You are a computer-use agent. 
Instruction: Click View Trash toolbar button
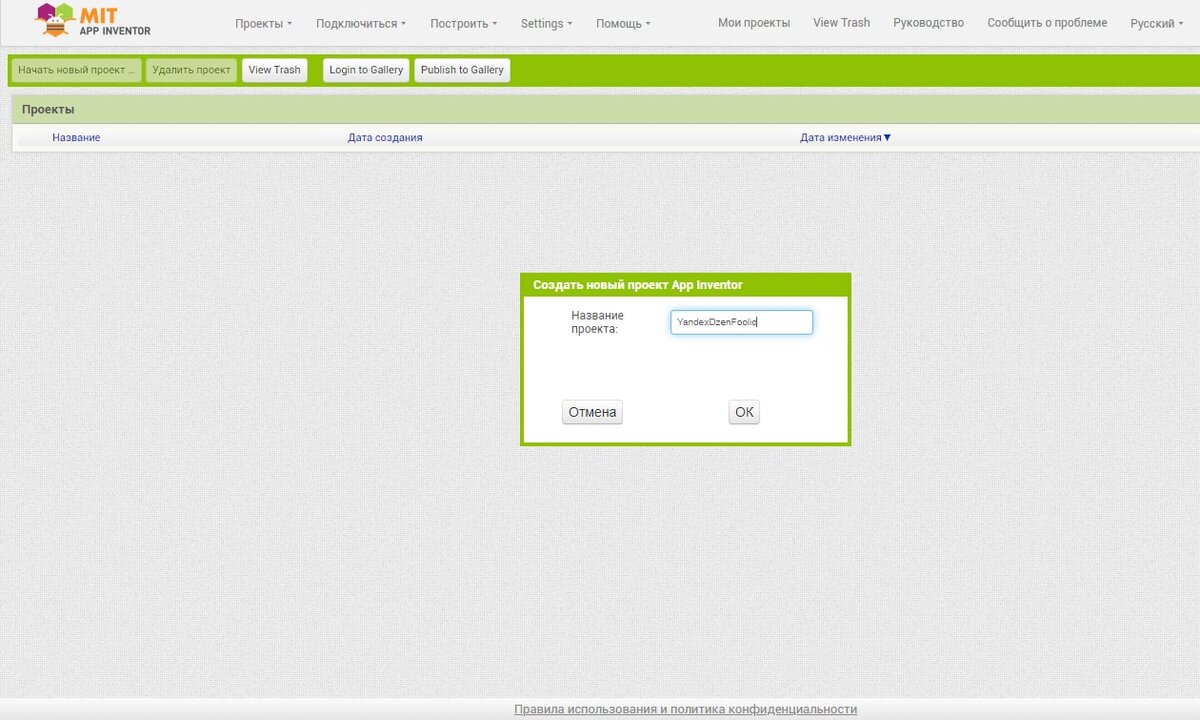tap(274, 70)
